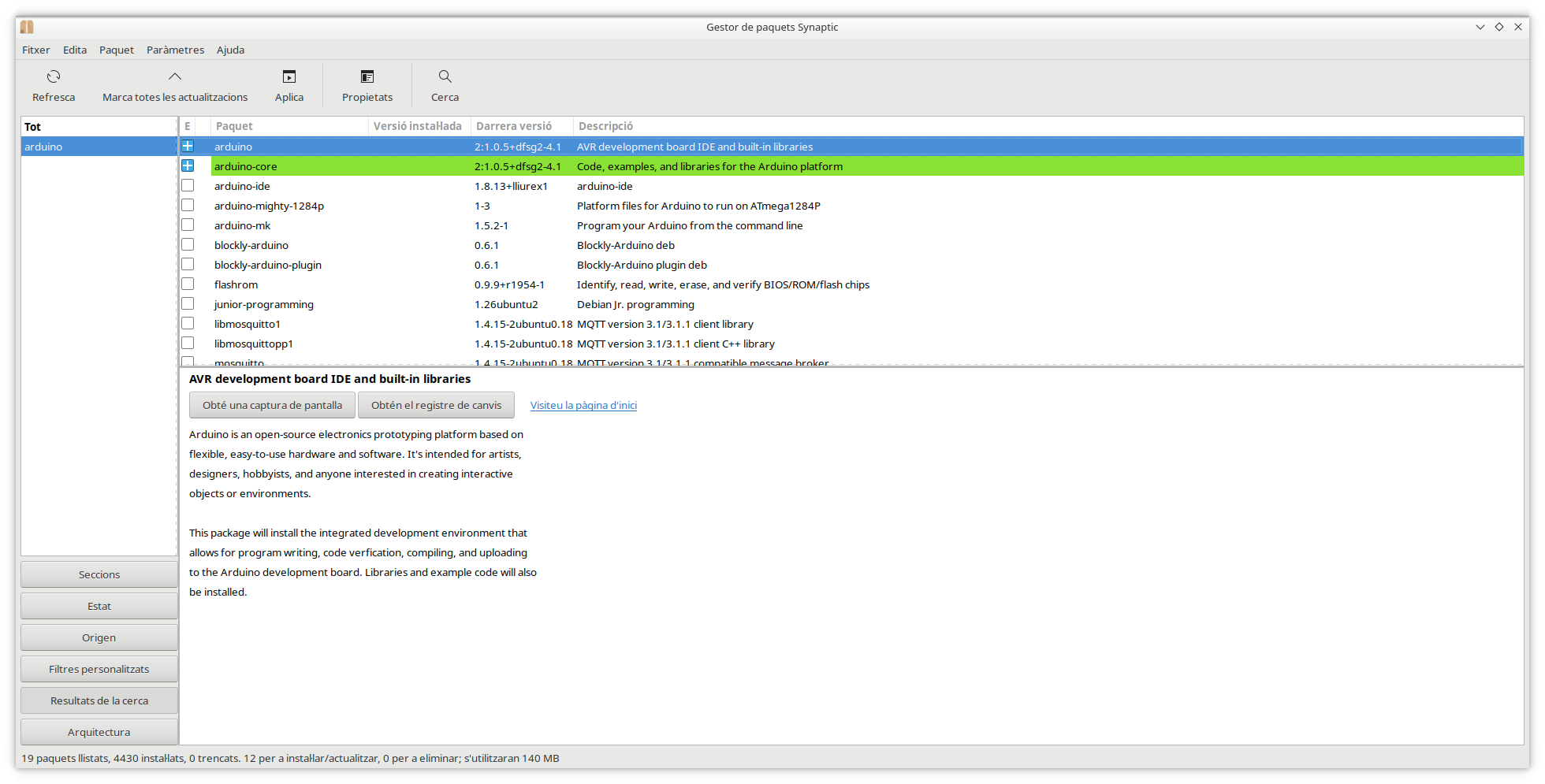
Task: Sort by Versió instal·lada column header
Action: [x=419, y=126]
